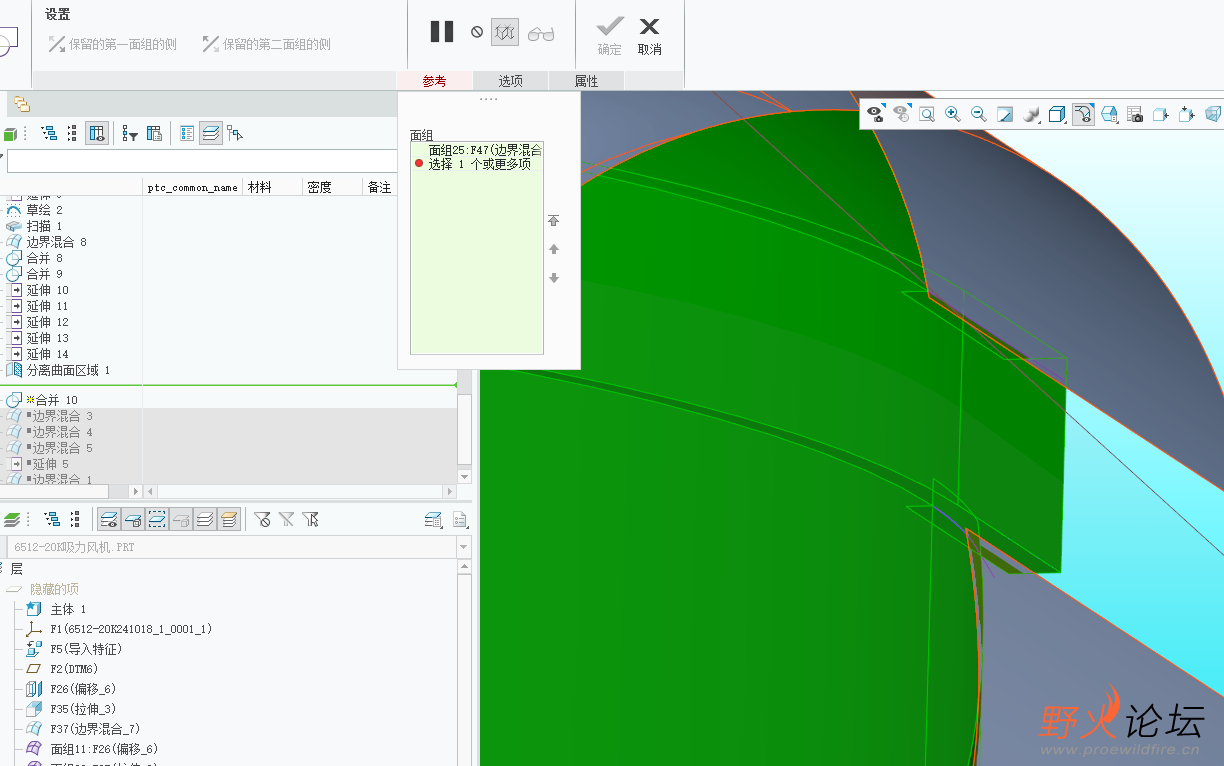Toggle model tree columns display button

[x=97, y=133]
